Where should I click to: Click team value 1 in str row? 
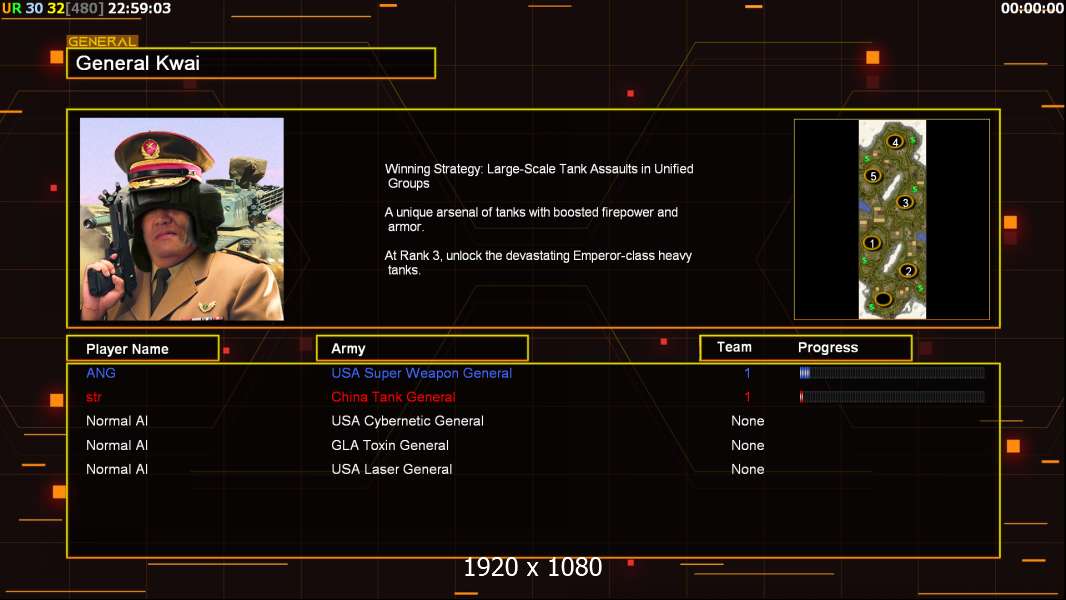tap(747, 397)
